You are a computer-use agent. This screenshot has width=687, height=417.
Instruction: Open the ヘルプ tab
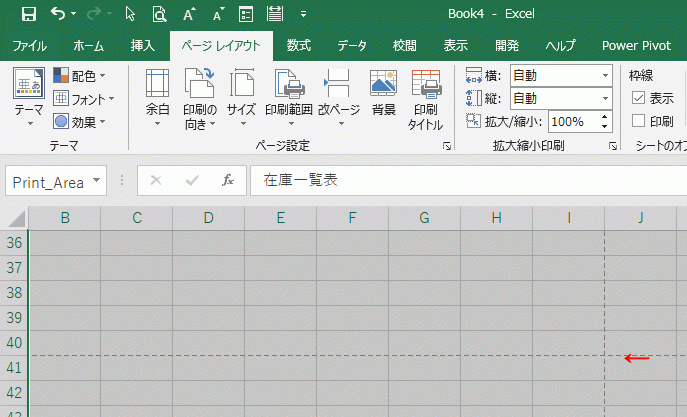click(560, 46)
